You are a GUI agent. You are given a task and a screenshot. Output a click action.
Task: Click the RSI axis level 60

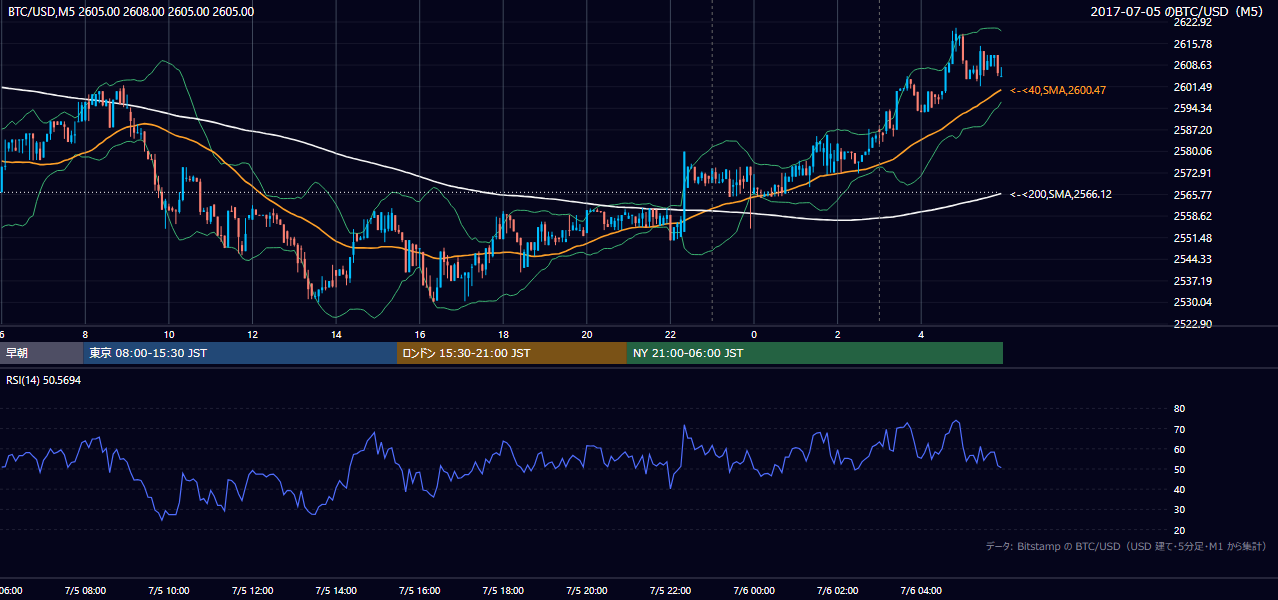coord(1179,449)
